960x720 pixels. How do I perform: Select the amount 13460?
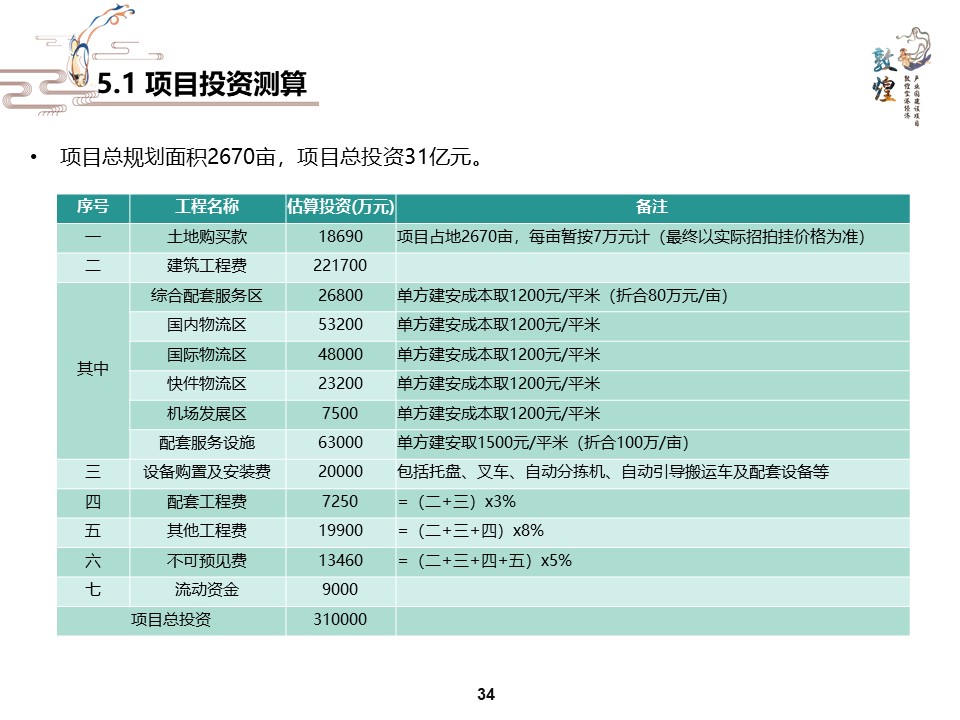pos(340,561)
